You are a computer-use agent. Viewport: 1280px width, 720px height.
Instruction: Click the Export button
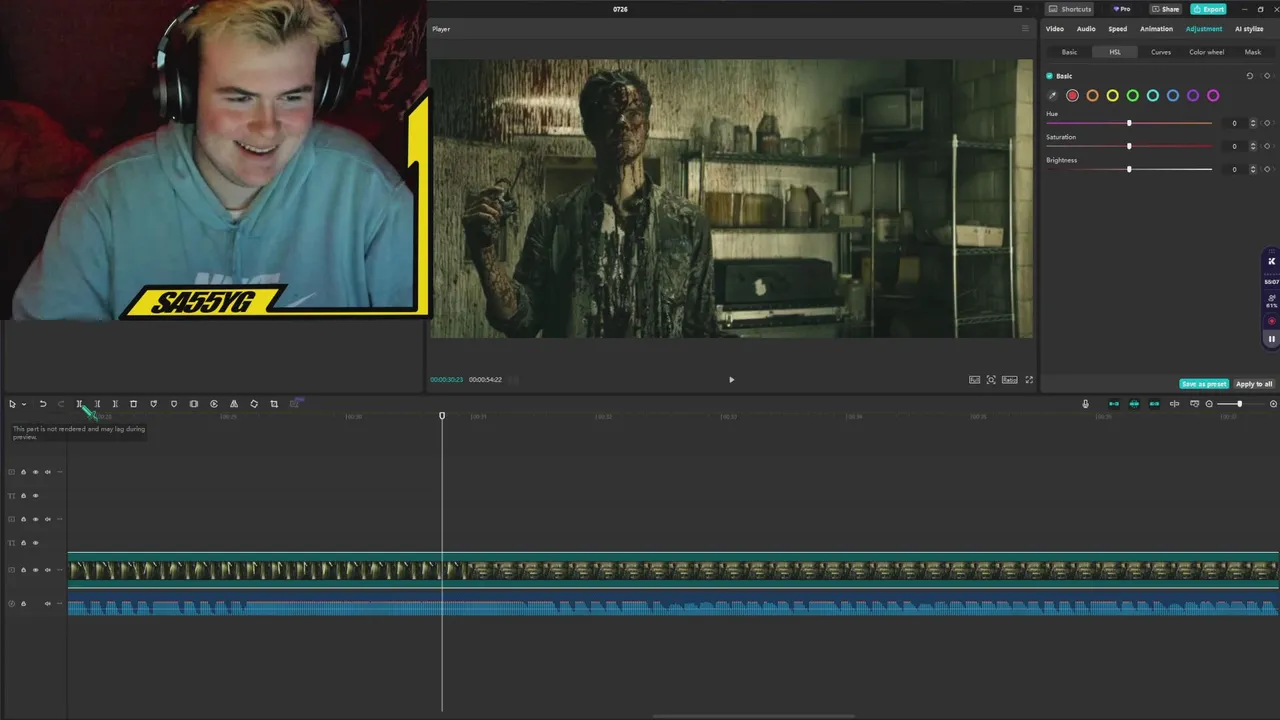click(x=1209, y=9)
